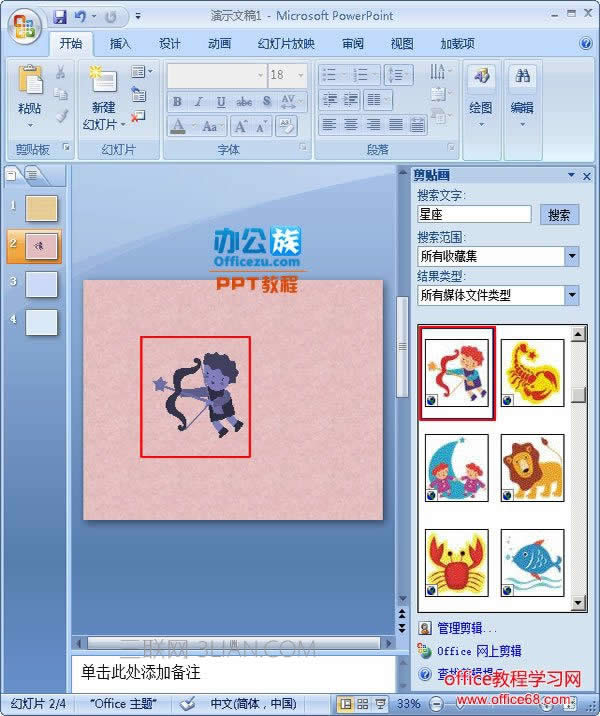This screenshot has width=600, height=716.
Task: Increase font size with A-up icon
Action: point(240,126)
